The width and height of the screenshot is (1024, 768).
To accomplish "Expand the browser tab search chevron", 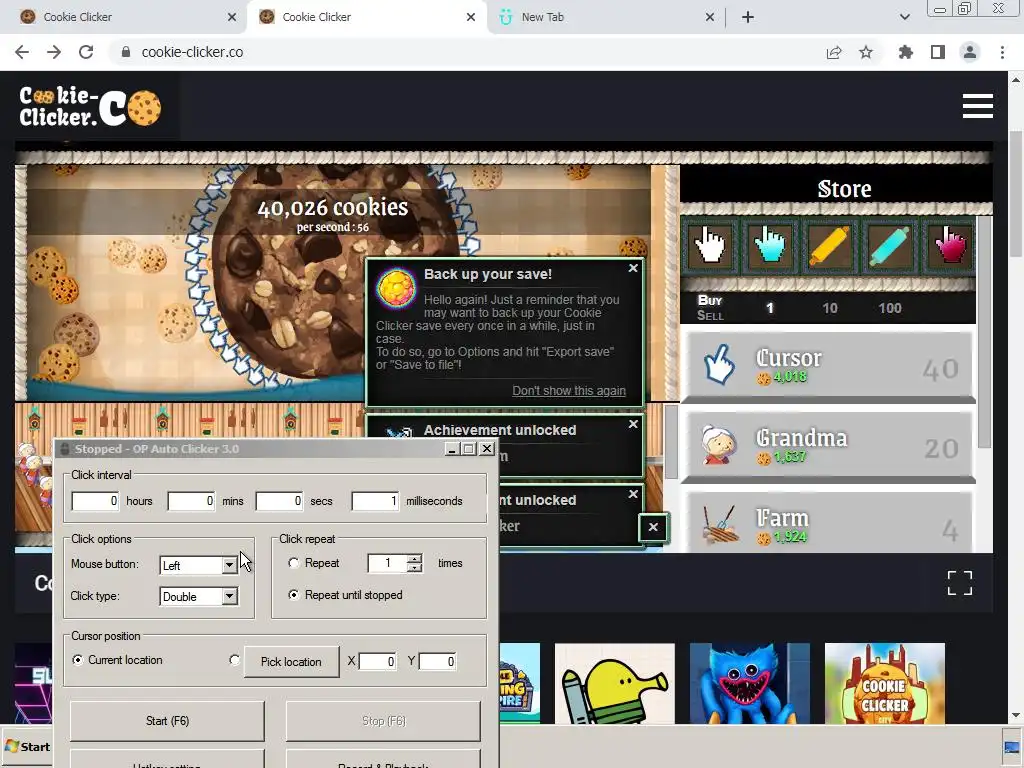I will tap(904, 17).
